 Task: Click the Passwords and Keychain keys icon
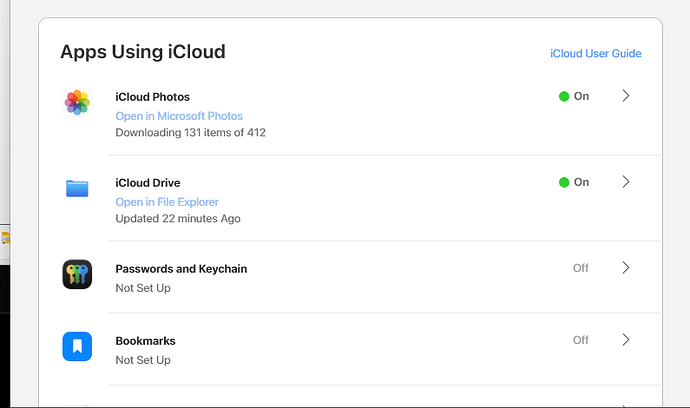point(77,275)
